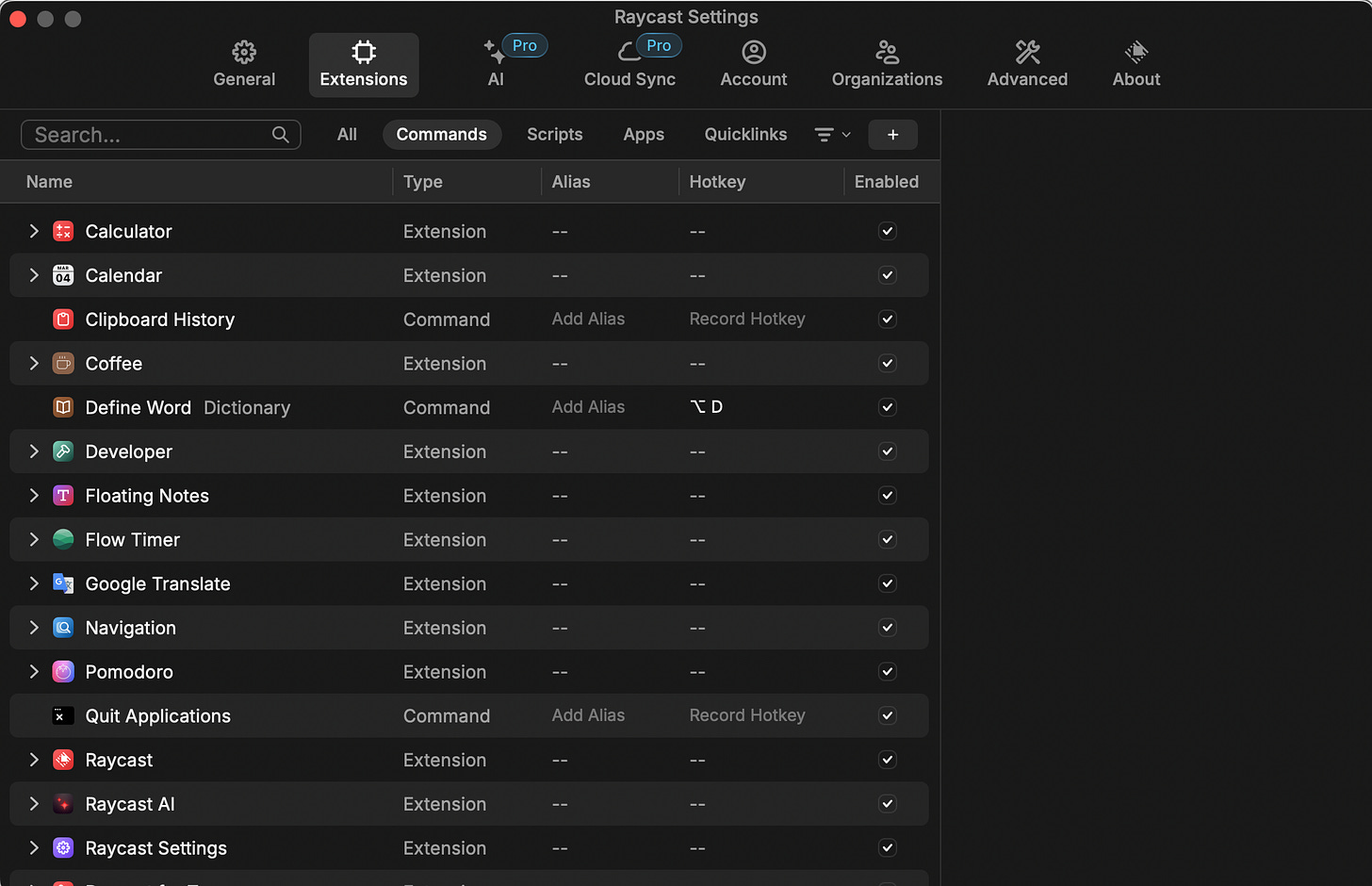1372x886 pixels.
Task: Open the filter options dropdown
Action: [832, 135]
